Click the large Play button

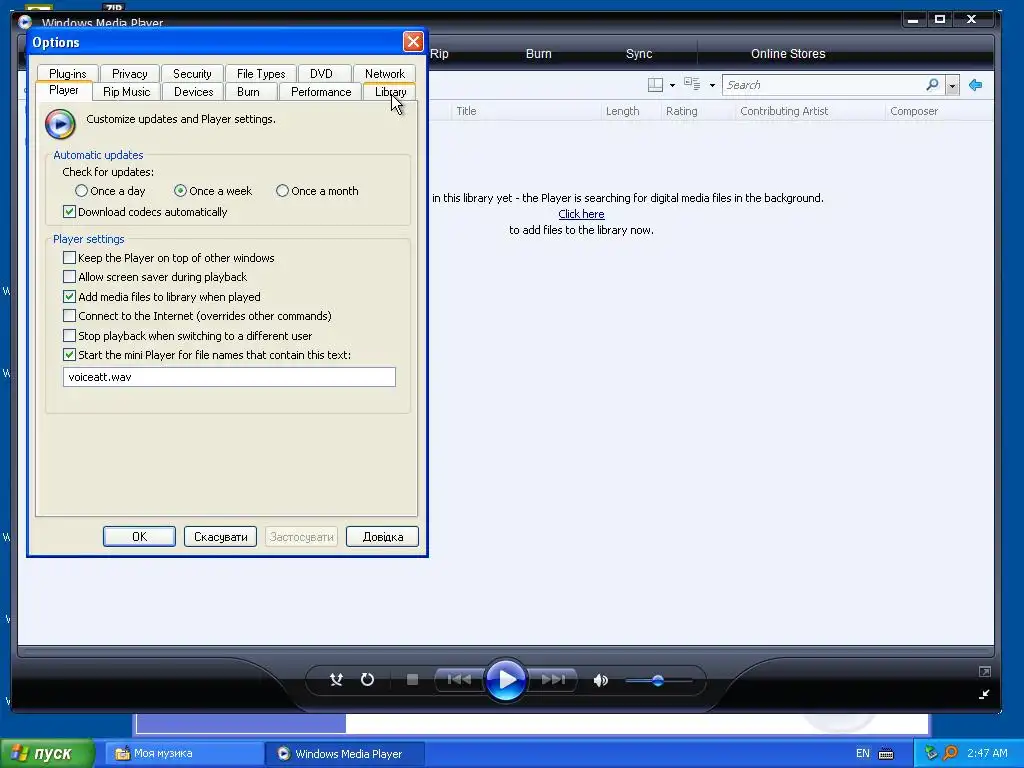point(506,680)
